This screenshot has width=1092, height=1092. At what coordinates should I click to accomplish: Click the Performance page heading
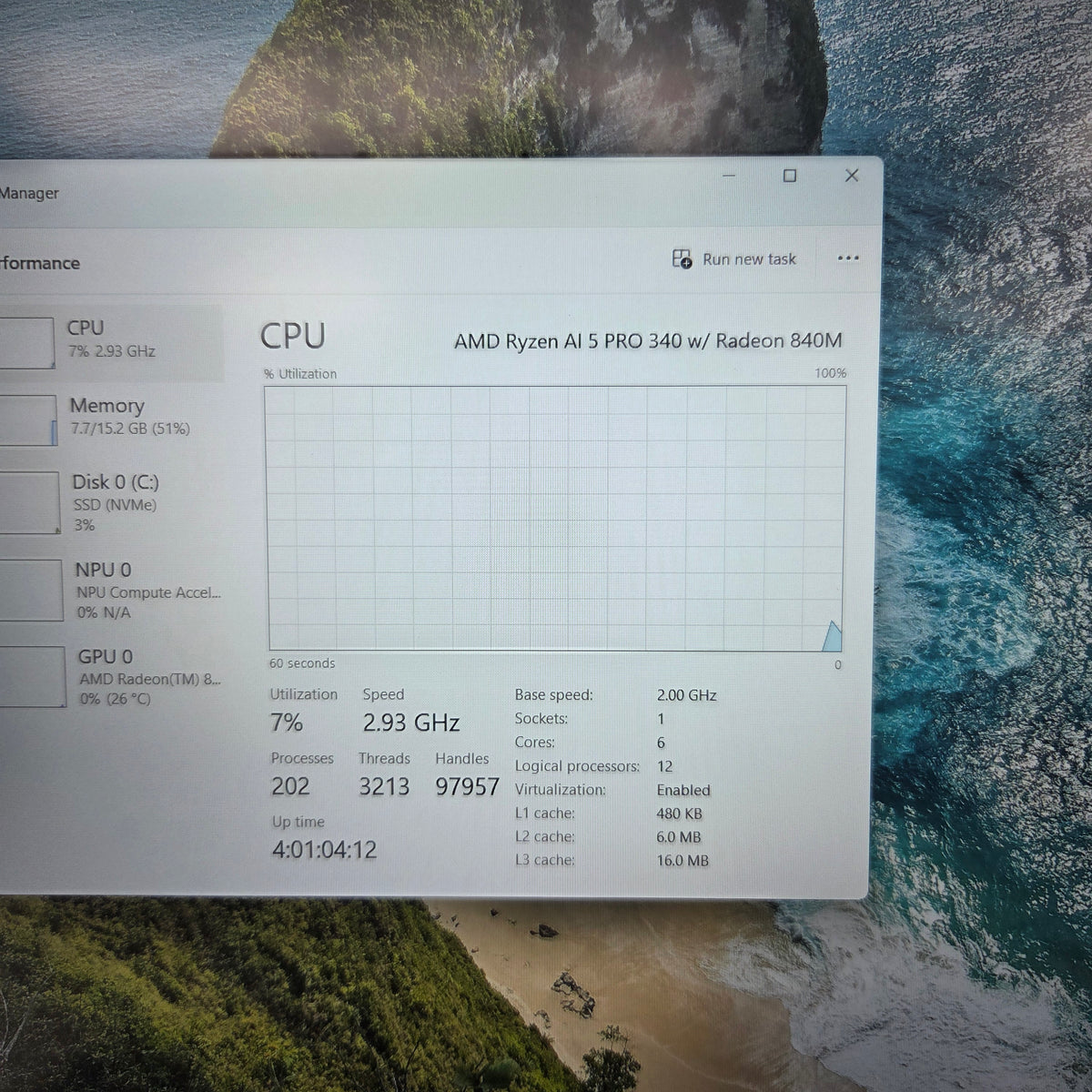(38, 263)
